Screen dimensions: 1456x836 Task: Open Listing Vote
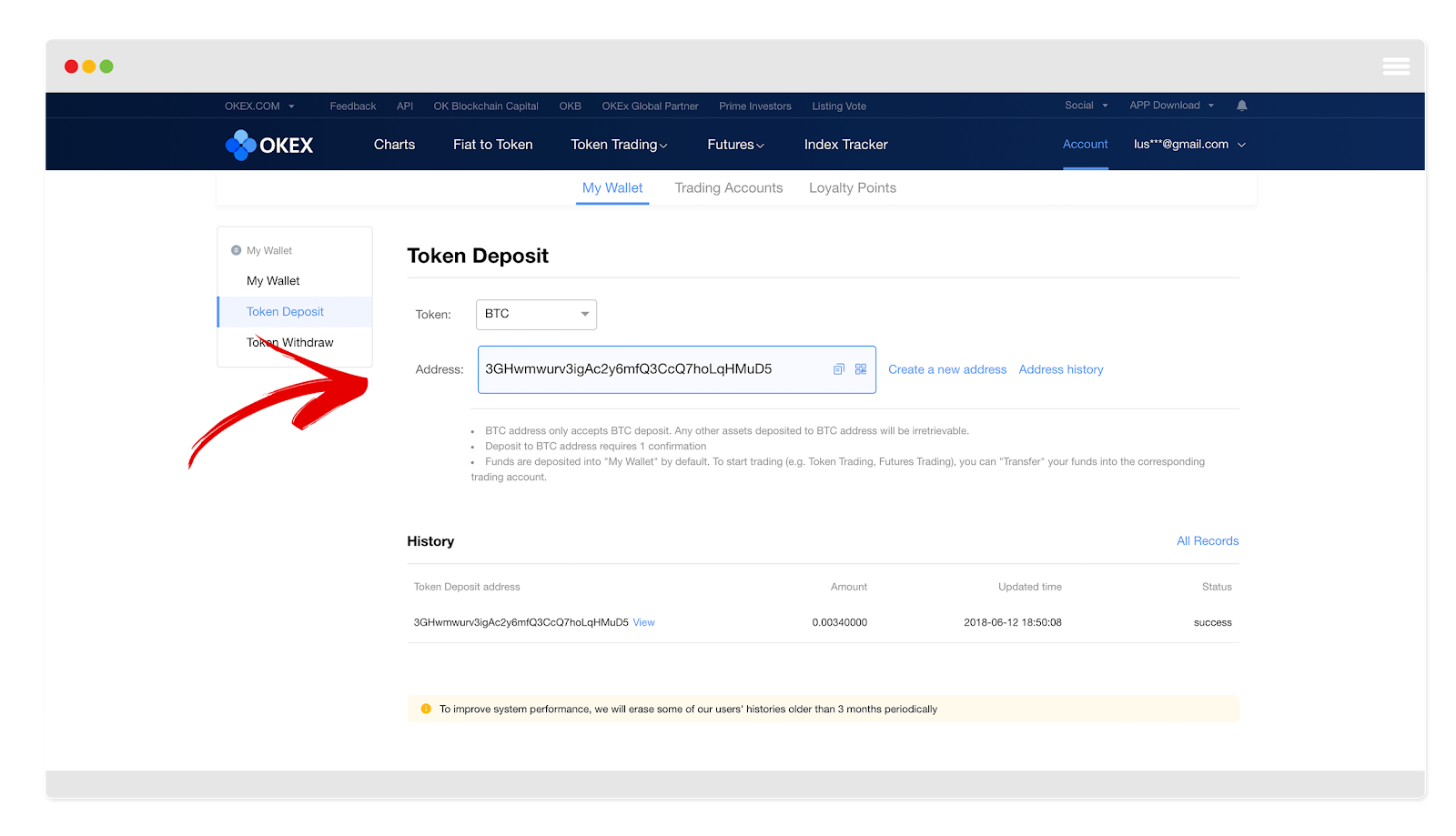(x=839, y=106)
